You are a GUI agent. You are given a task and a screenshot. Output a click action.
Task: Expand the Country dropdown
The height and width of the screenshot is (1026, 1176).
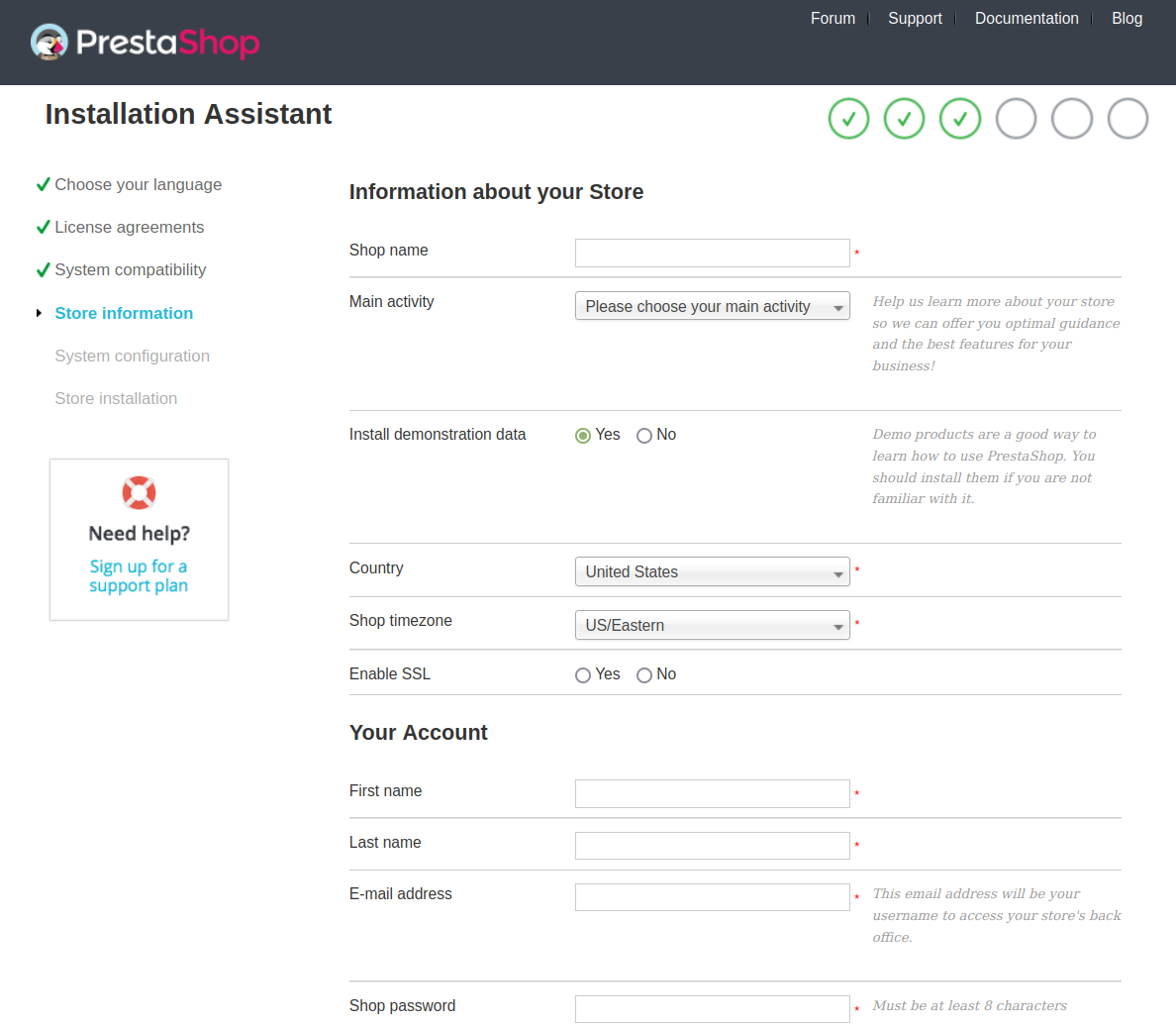[x=712, y=572]
